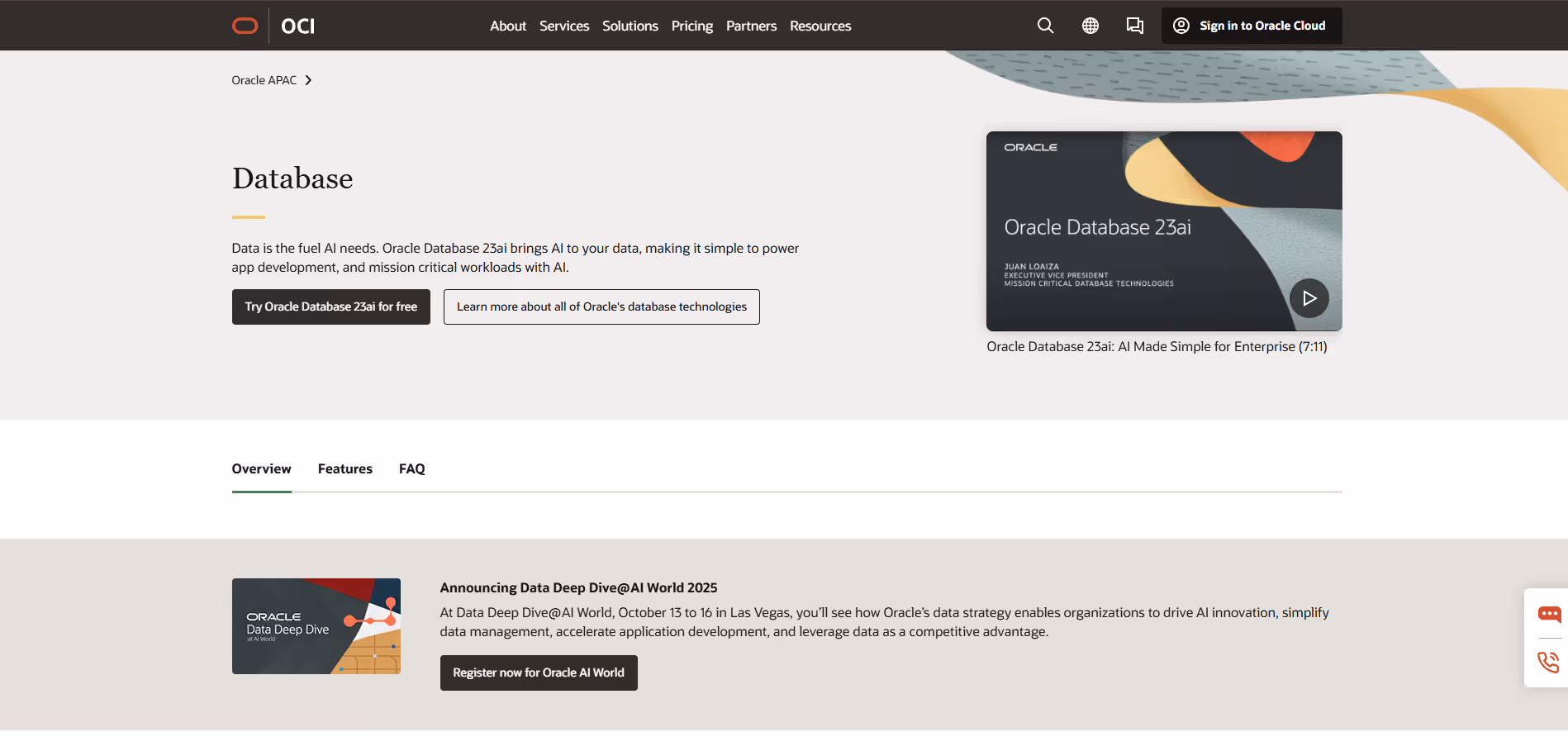This screenshot has width=1568, height=751.
Task: Switch to the FAQ tab
Action: (x=411, y=468)
